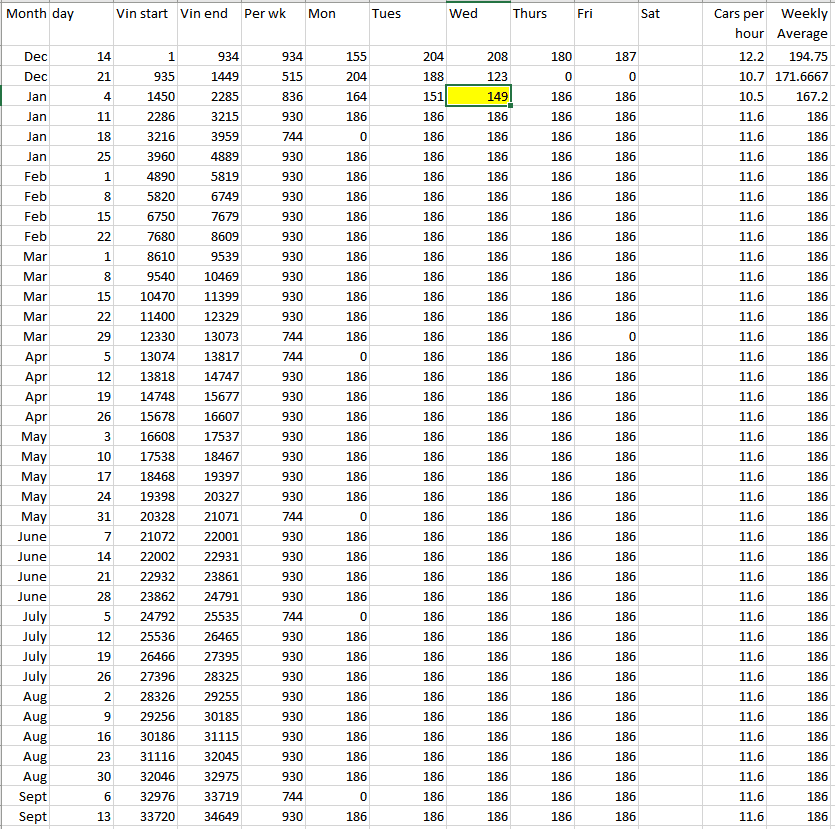The image size is (835, 829).
Task: Select the cell showing 171.6667
Action: [x=800, y=77]
